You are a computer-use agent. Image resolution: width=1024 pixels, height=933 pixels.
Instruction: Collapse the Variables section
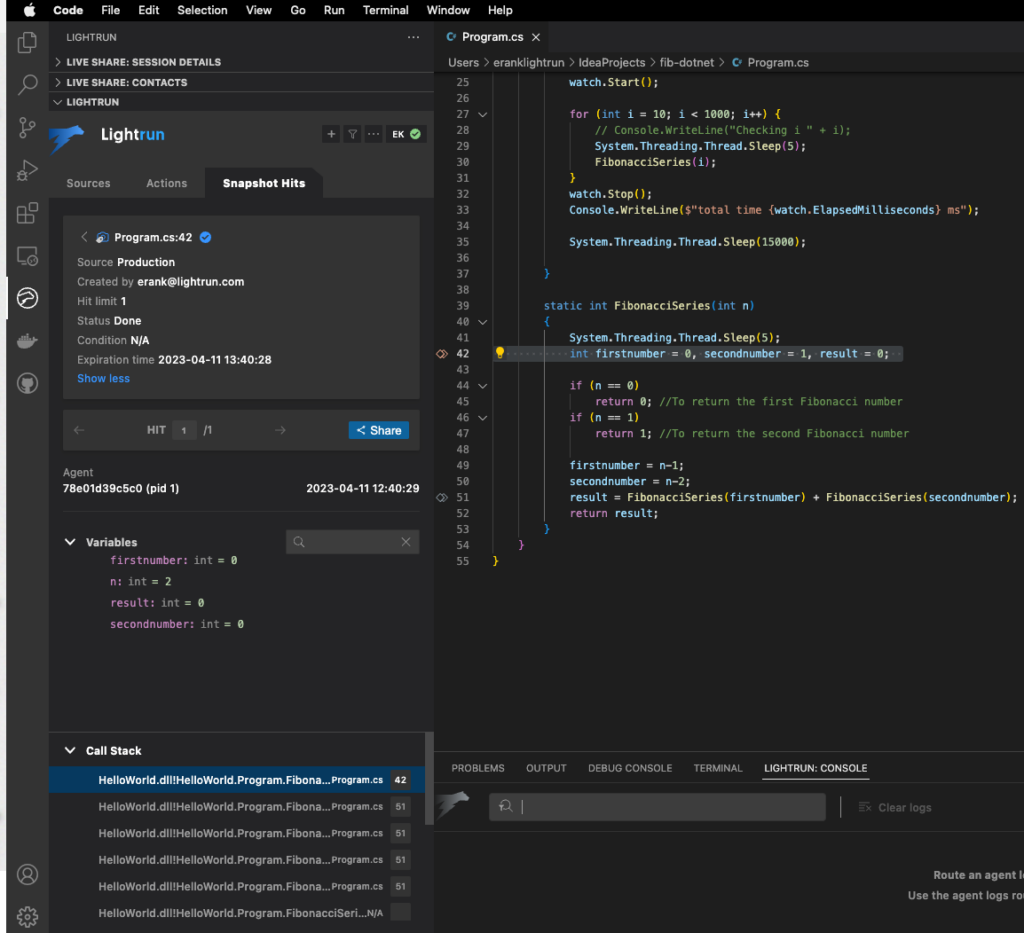pyautogui.click(x=70, y=542)
